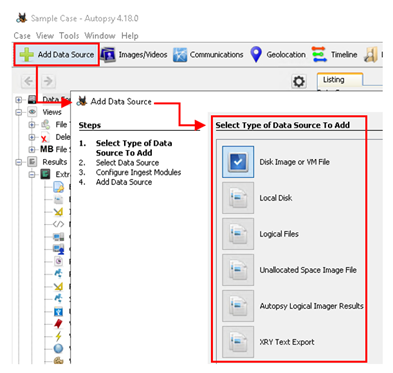
Task: Select the yellow lightning bolt tree icon
Action: coord(58,336)
